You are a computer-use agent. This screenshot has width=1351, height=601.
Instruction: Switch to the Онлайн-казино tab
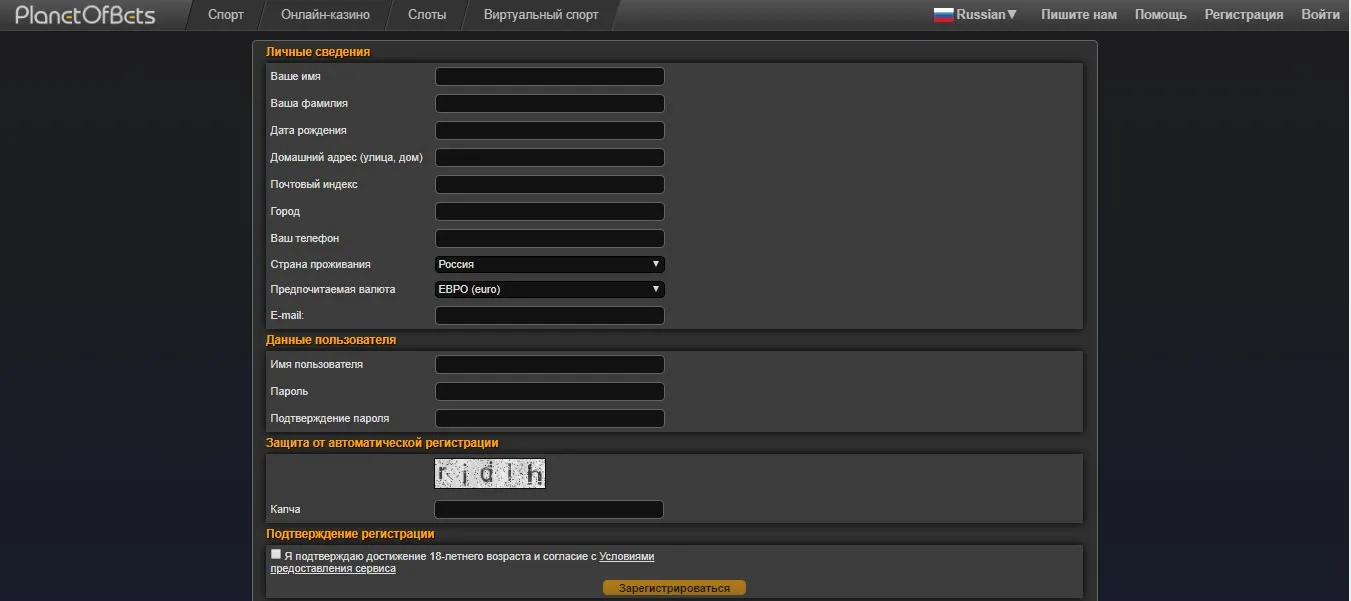coord(325,15)
